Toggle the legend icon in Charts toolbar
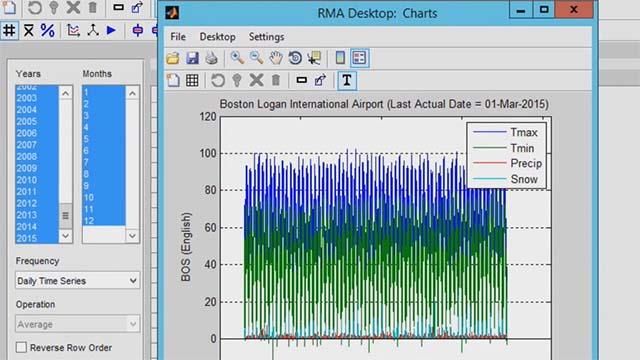The height and width of the screenshot is (360, 640). point(359,58)
